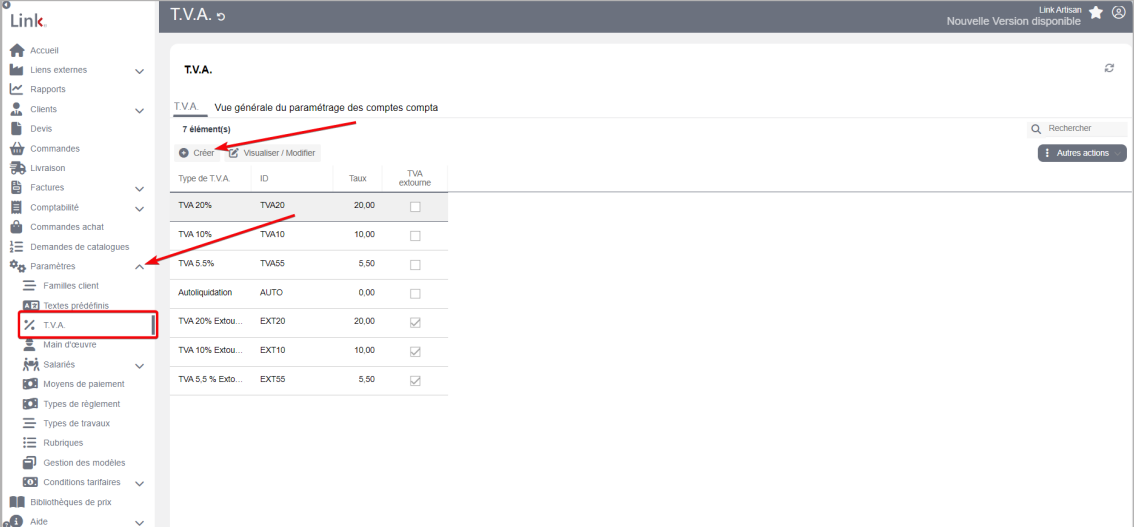Click Visualiser / Modifier button
This screenshot has height=527, width=1134.
(x=273, y=153)
